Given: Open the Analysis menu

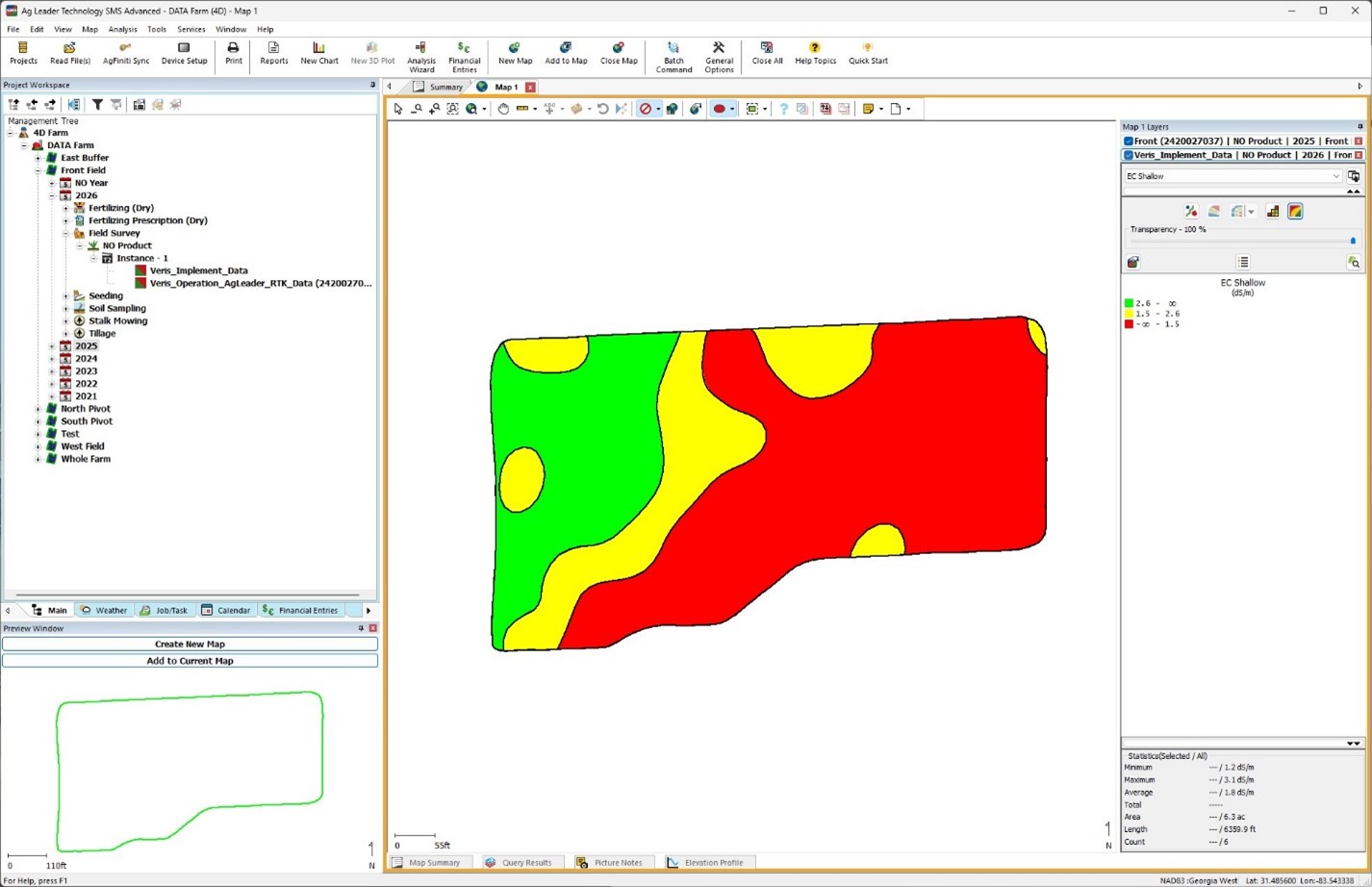Looking at the screenshot, I should click(x=122, y=30).
